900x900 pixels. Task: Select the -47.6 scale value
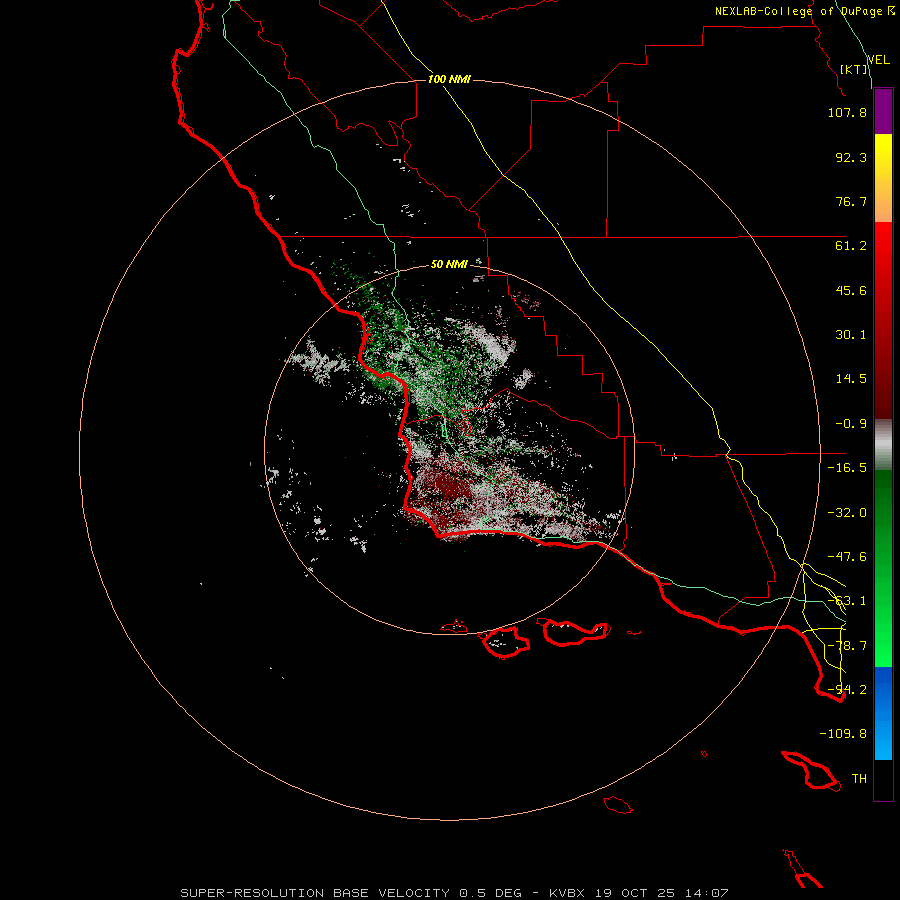tap(847, 557)
